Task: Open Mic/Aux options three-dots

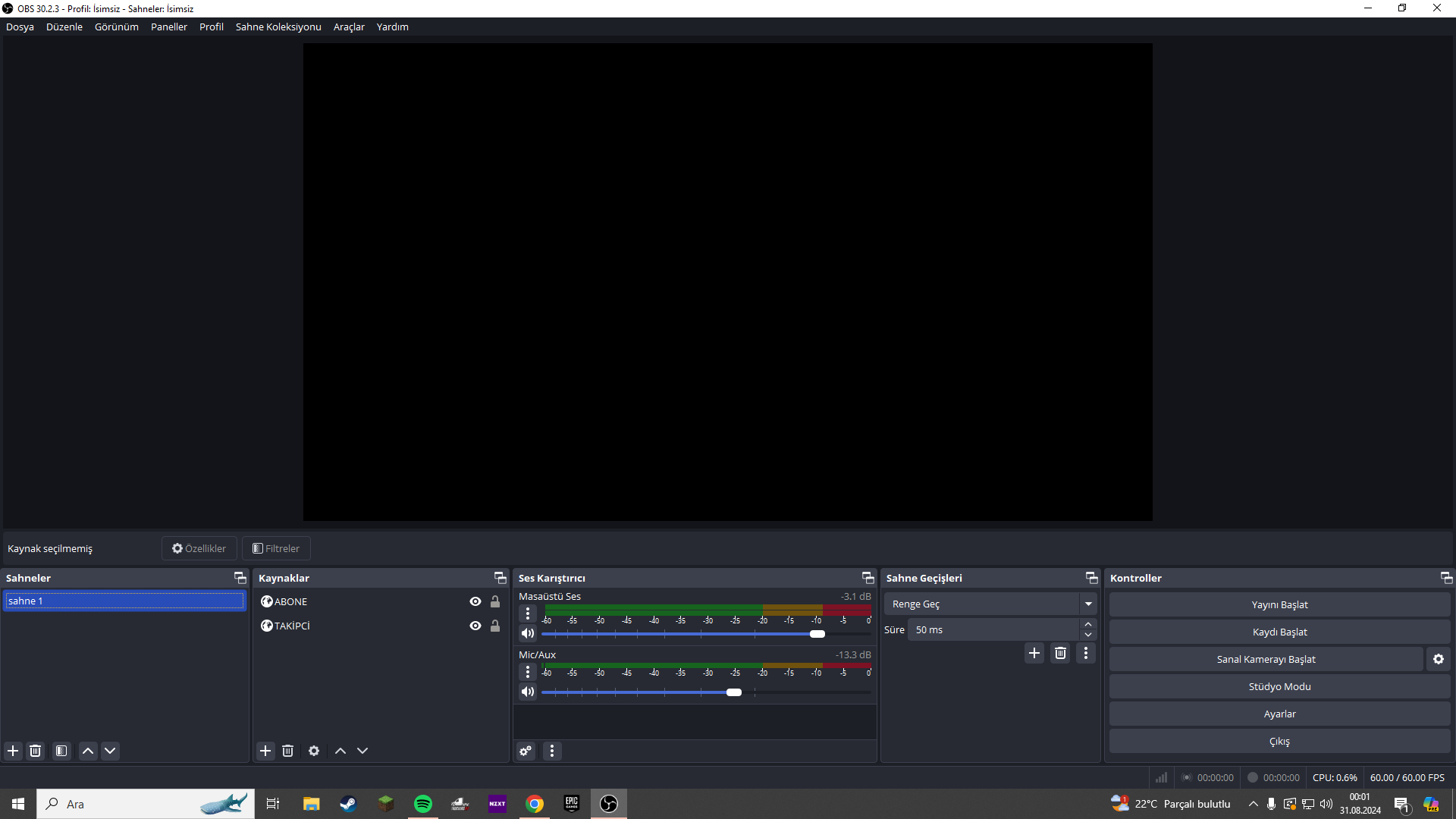Action: pyautogui.click(x=528, y=672)
